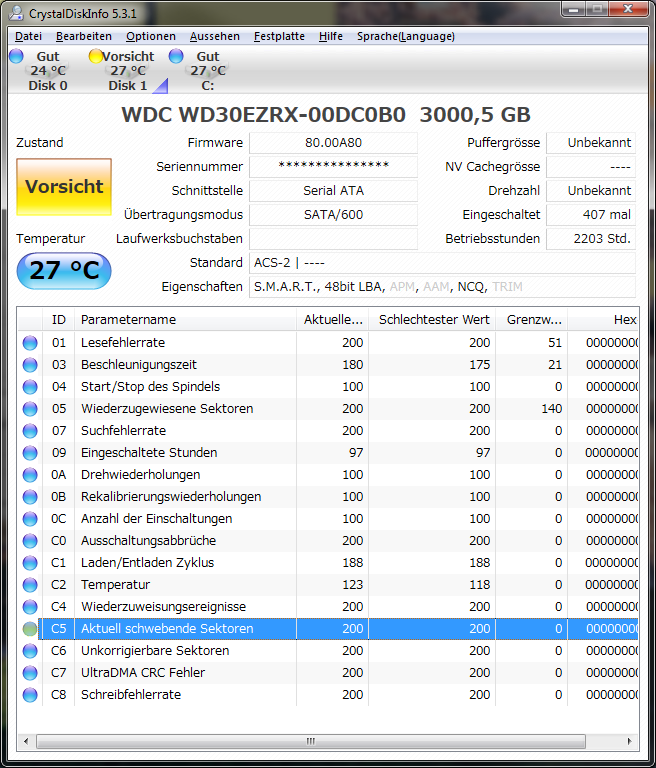The width and height of the screenshot is (656, 768).
Task: Click the Eingeschaltet value 407 mal
Action: click(591, 215)
